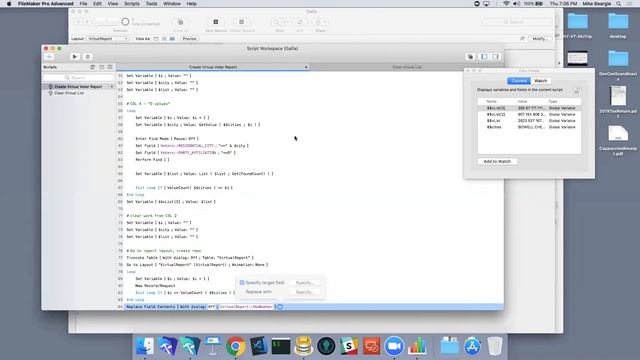Image resolution: width=640 pixels, height=360 pixels.
Task: Sort Data Viewer by Value column
Action: (522, 101)
